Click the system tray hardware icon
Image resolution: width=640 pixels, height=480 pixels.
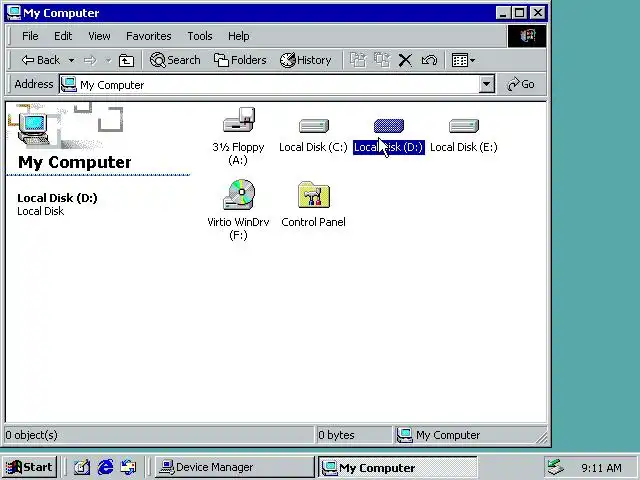click(555, 467)
